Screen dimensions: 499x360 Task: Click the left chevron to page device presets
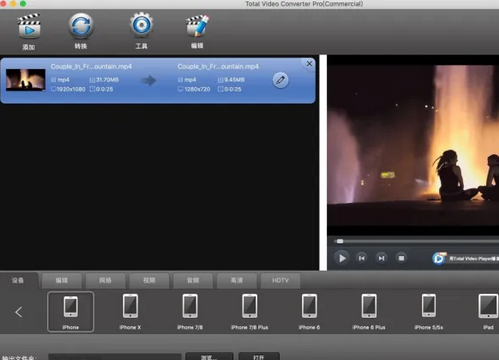click(x=19, y=312)
